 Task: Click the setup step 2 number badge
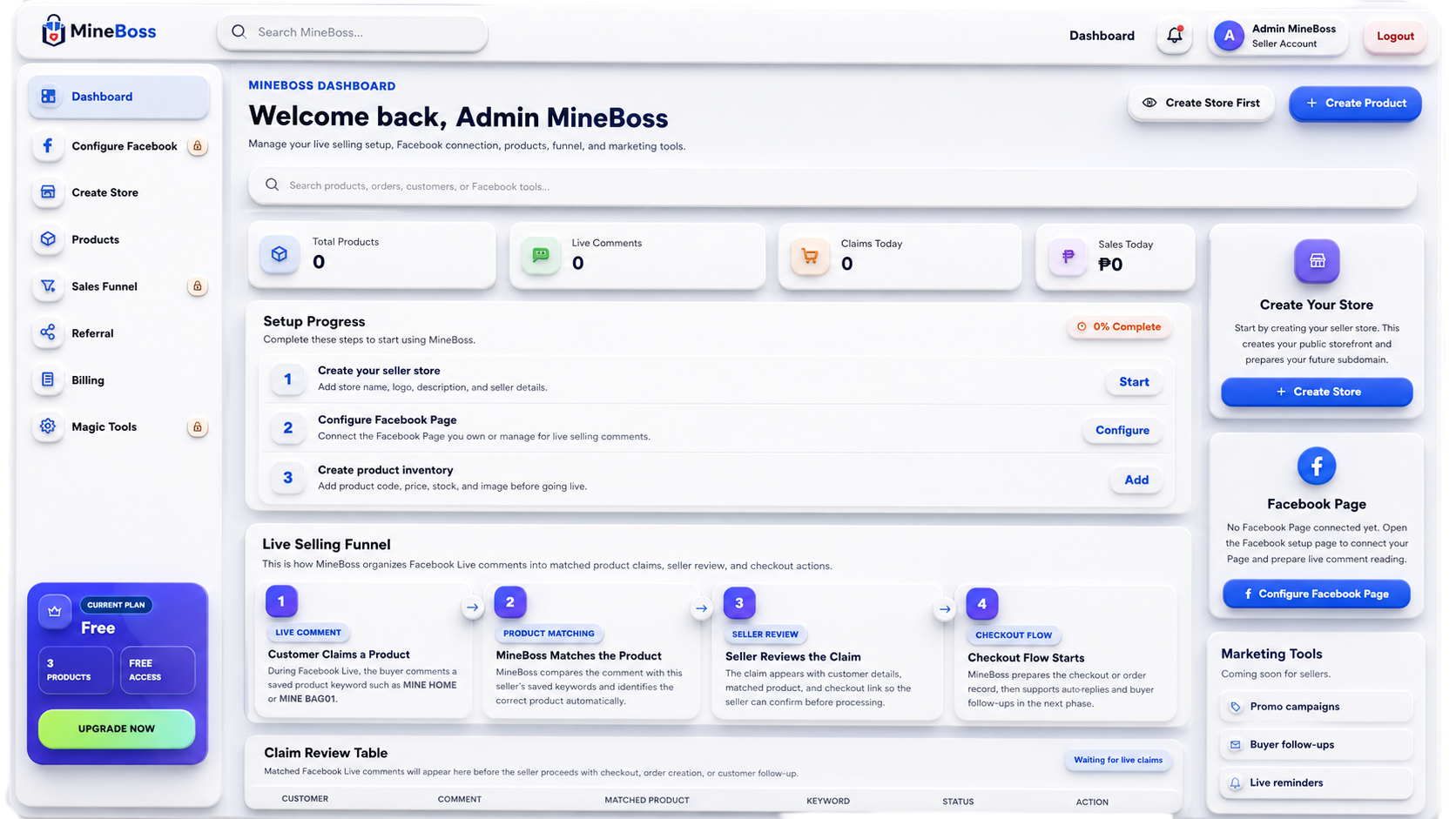[288, 428]
